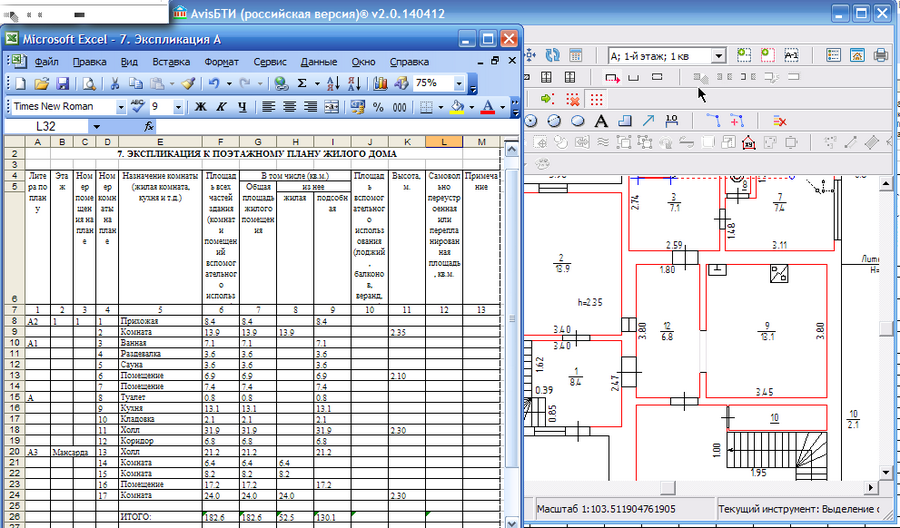Viewport: 900px width, 528px height.
Task: Toggle right text alignment
Action: [311, 107]
